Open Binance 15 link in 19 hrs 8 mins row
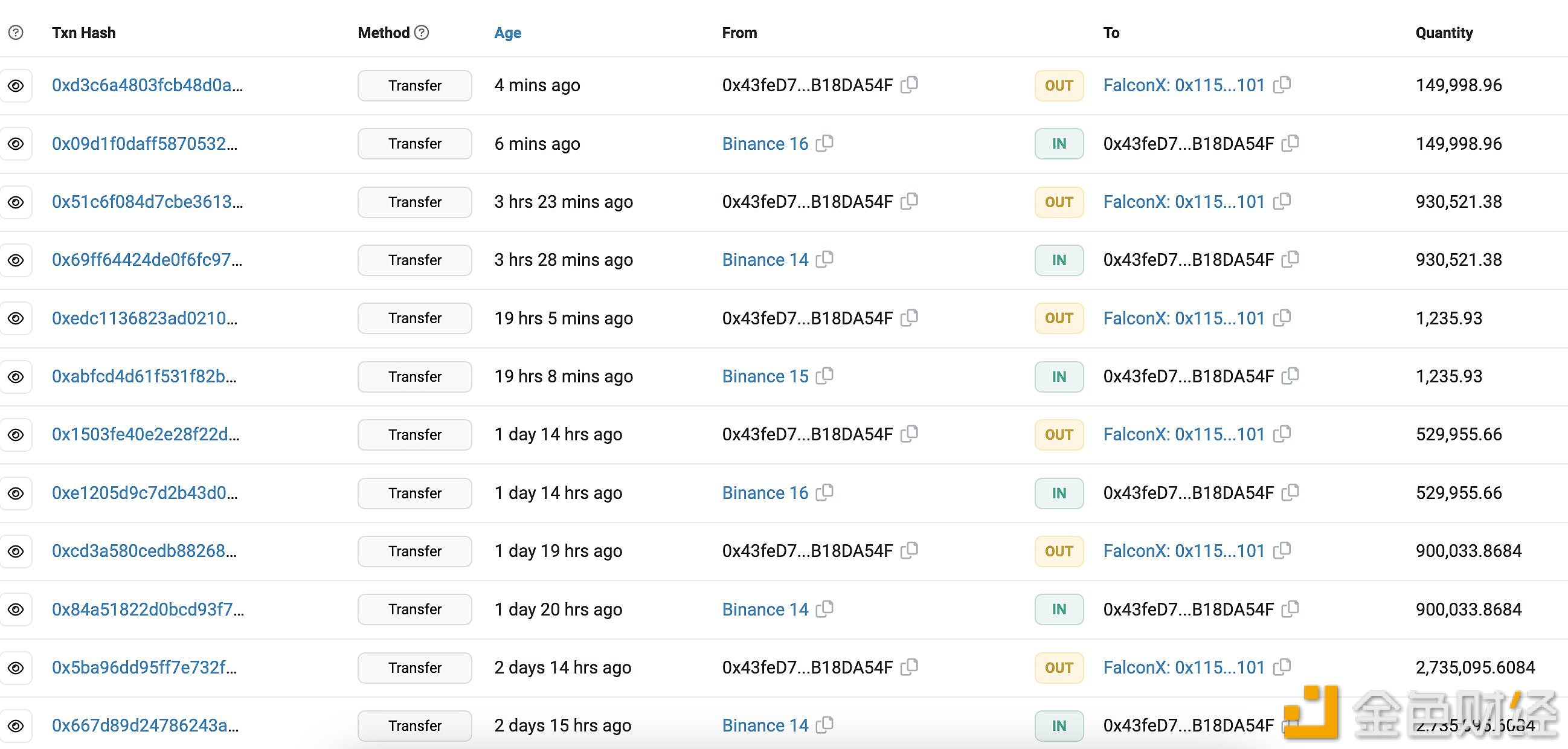Screen dimensions: 1568x749 [x=765, y=376]
